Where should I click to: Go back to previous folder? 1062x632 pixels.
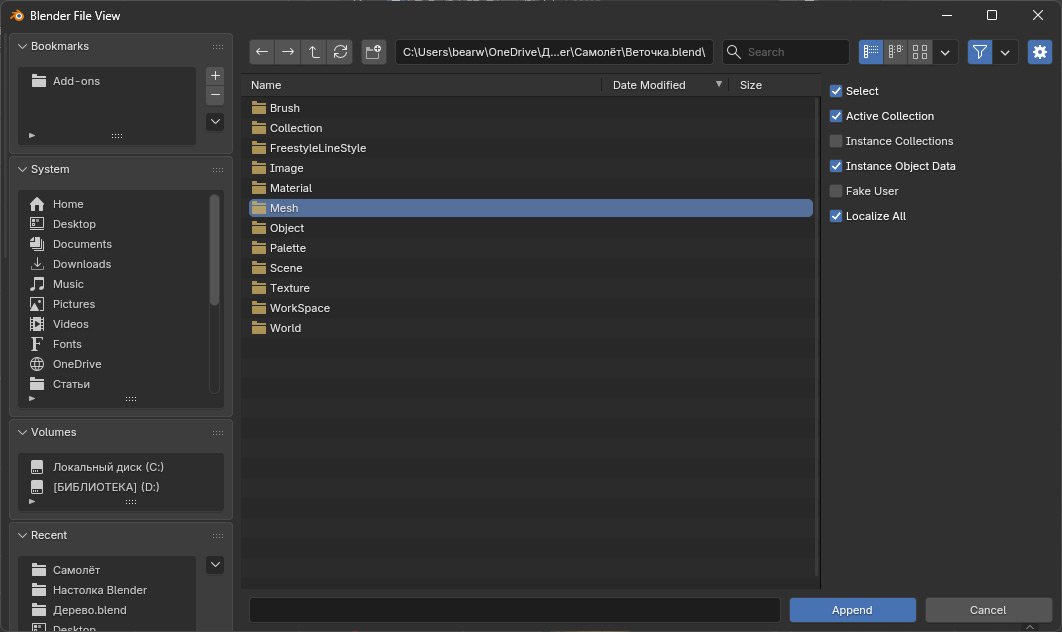262,52
